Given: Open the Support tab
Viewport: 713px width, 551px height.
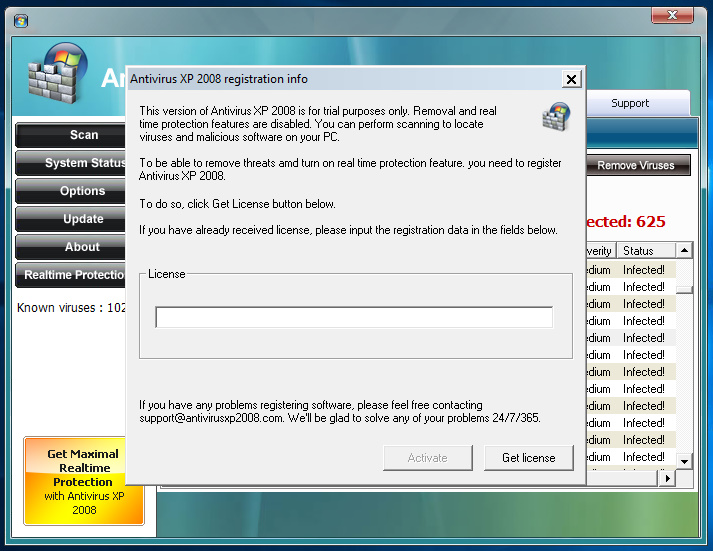Looking at the screenshot, I should (630, 103).
